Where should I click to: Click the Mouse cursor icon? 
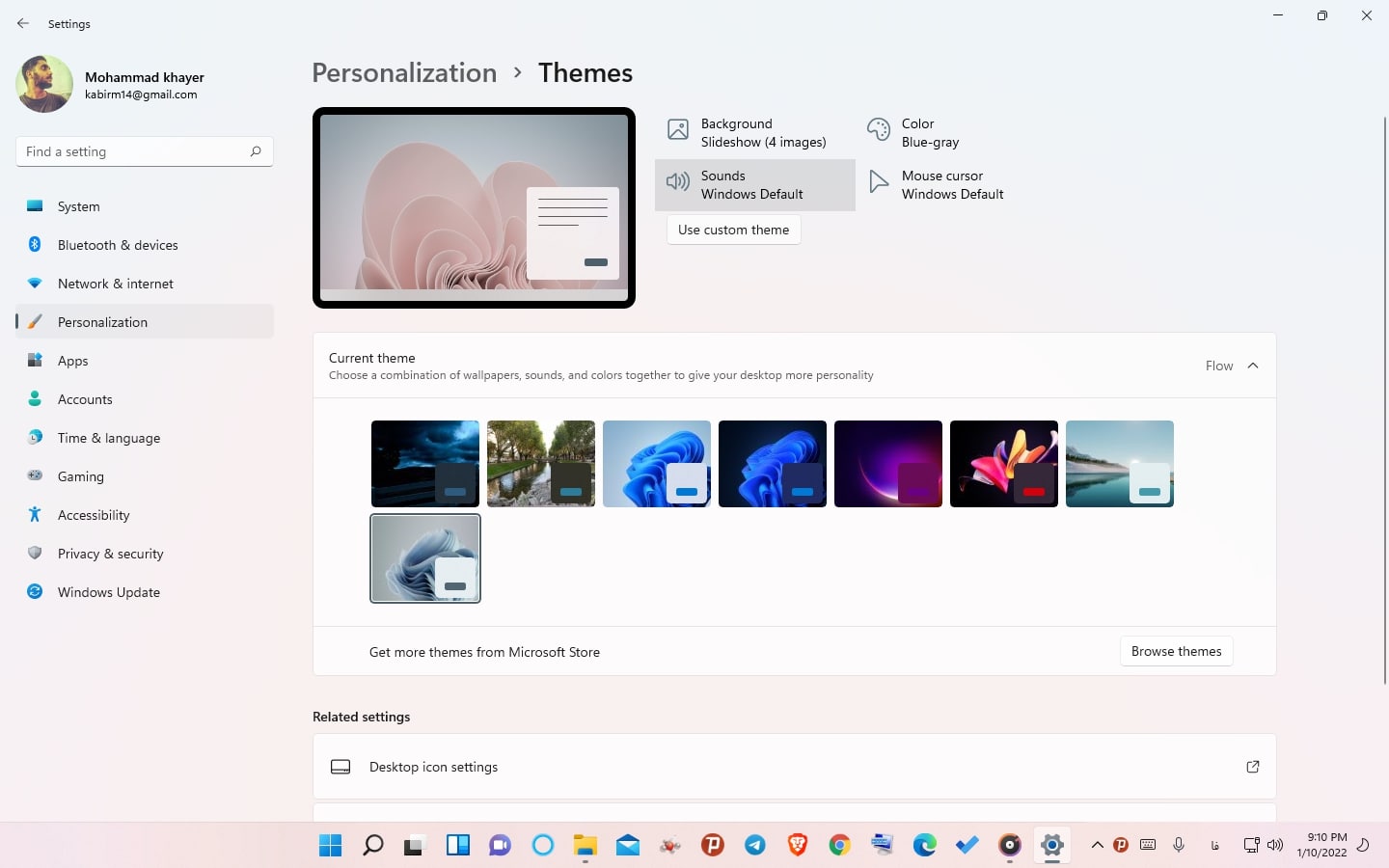[x=878, y=182]
